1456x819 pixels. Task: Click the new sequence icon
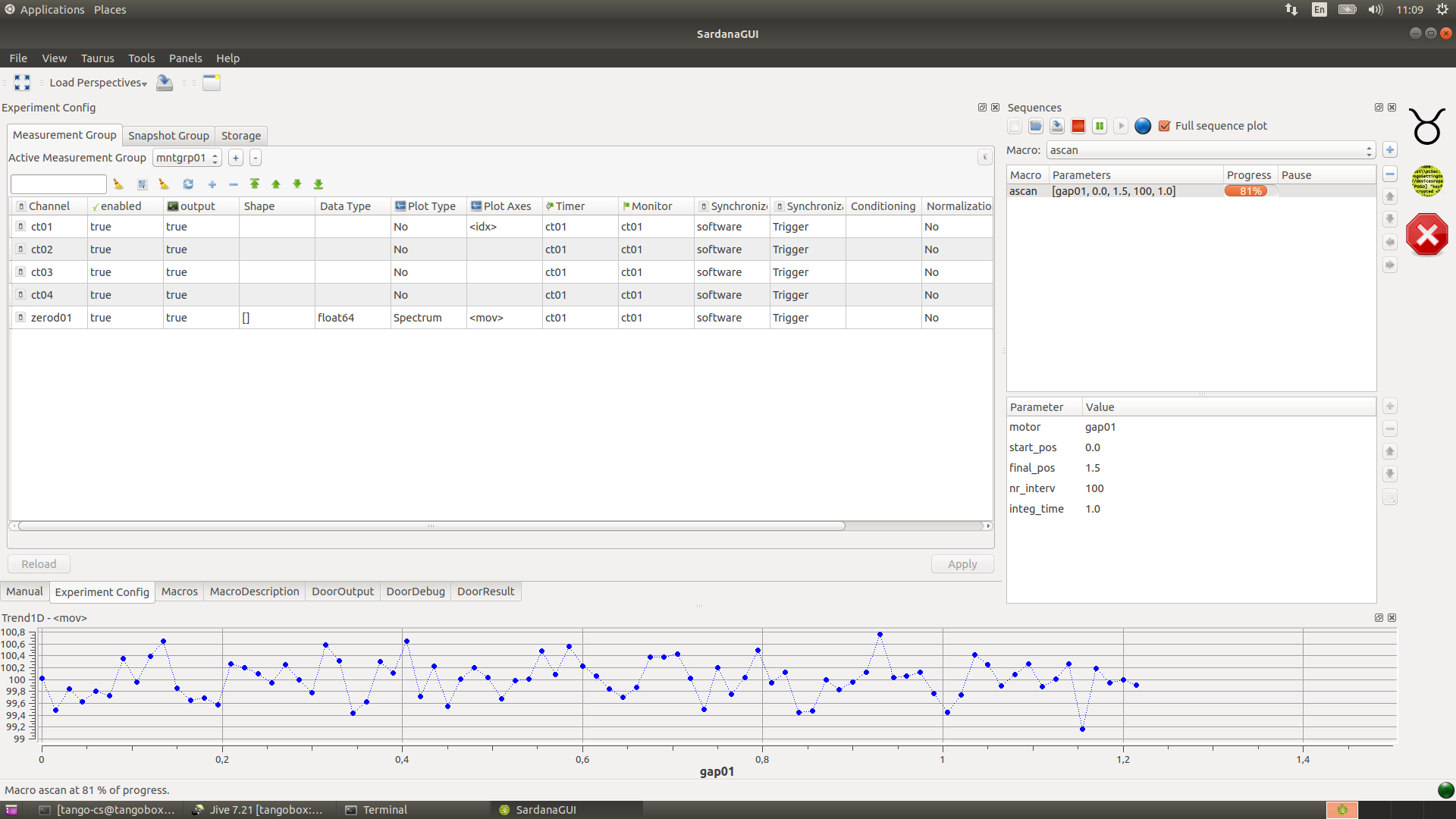(x=1015, y=126)
